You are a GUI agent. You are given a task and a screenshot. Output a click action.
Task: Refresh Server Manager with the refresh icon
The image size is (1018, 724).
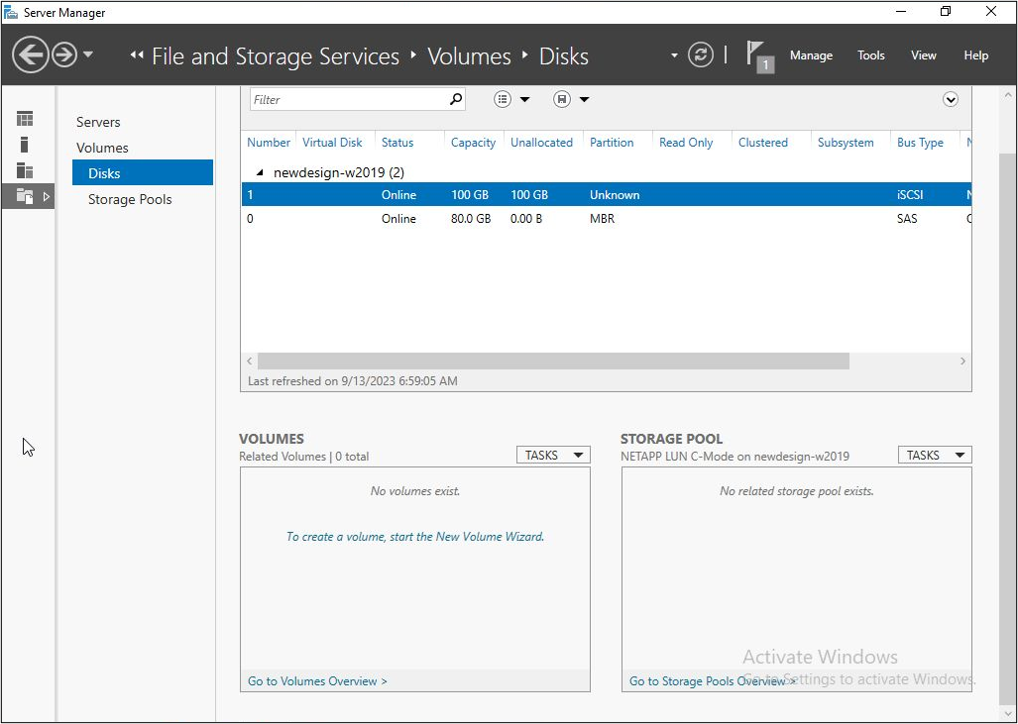click(701, 55)
